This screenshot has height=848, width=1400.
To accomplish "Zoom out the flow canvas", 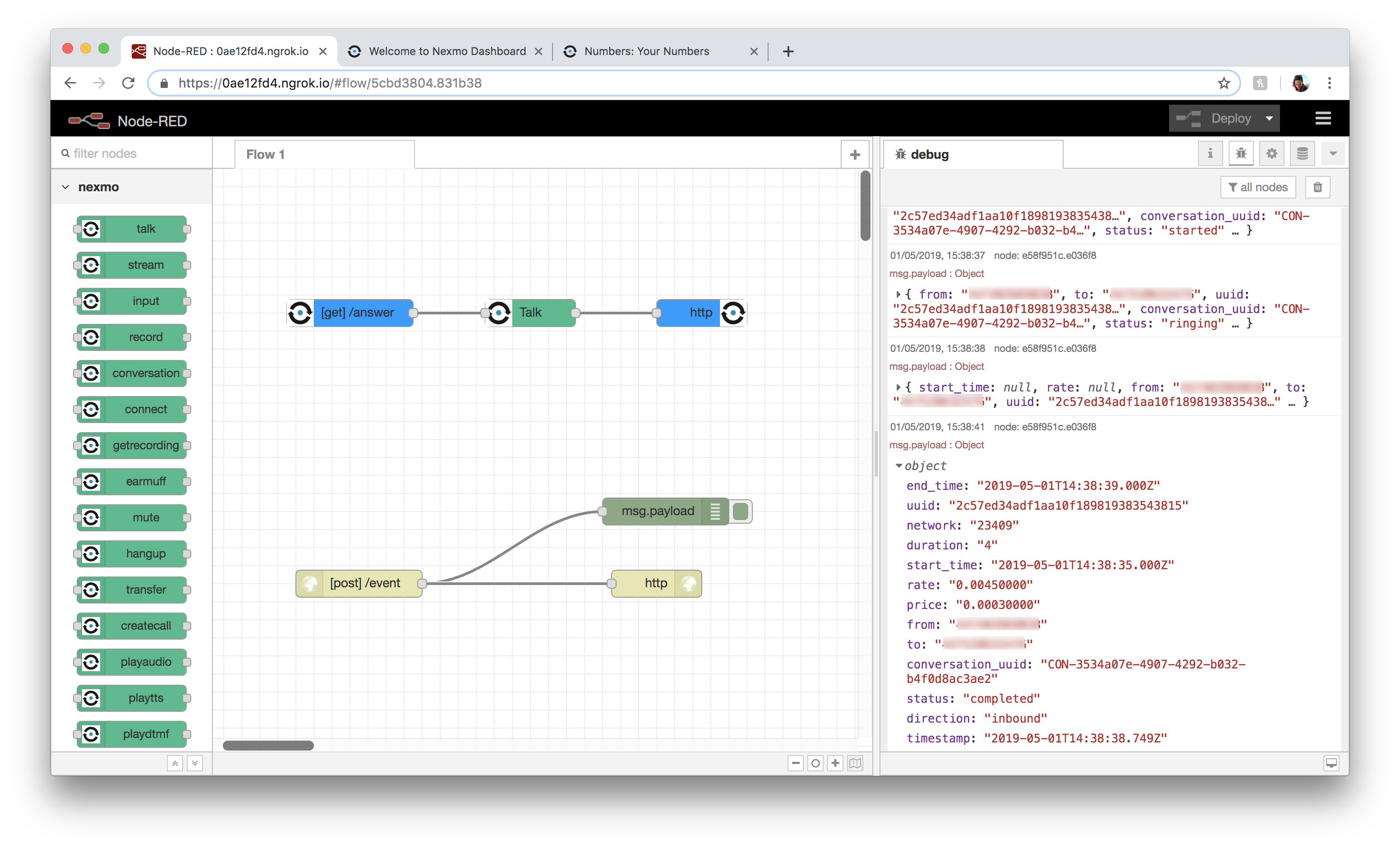I will [x=796, y=763].
